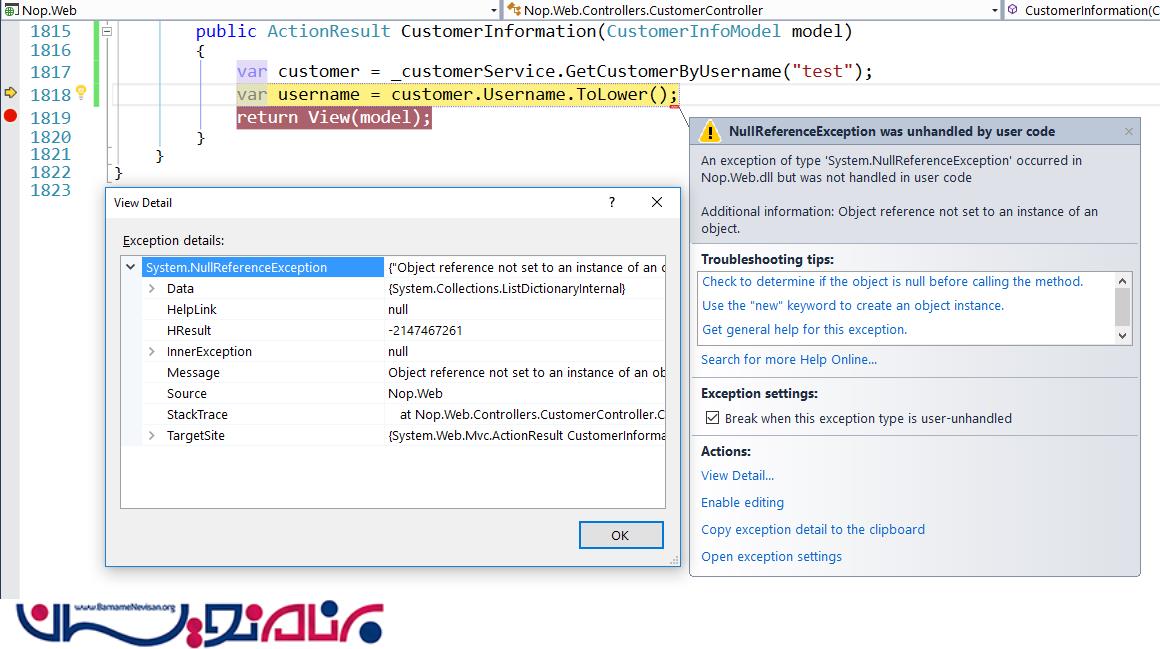Screen dimensions: 1160x649
Task: Click the yellow current statement arrow
Action: coord(11,93)
